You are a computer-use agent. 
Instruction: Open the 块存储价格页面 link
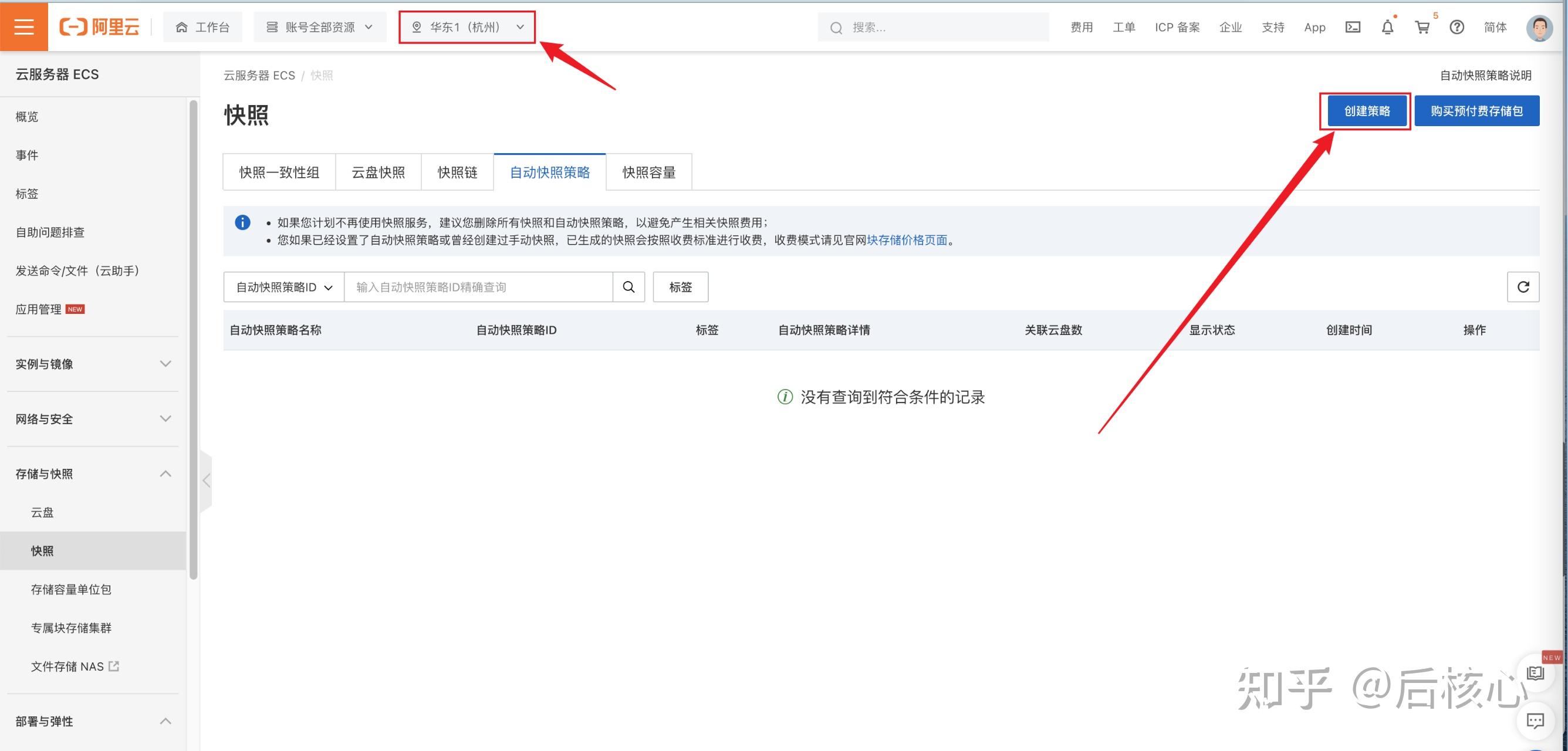coord(907,240)
